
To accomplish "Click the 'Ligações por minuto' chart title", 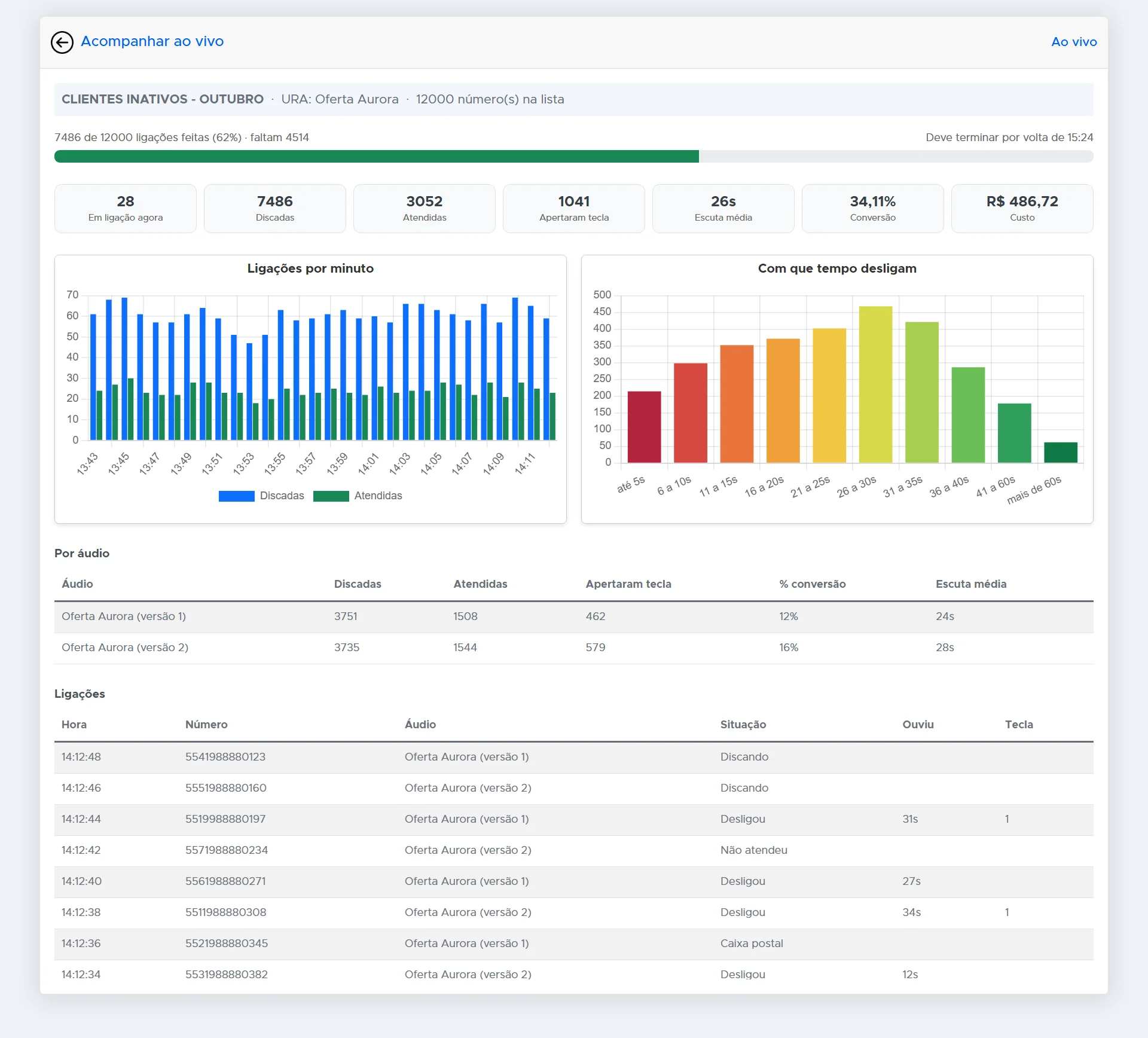I will 310,268.
